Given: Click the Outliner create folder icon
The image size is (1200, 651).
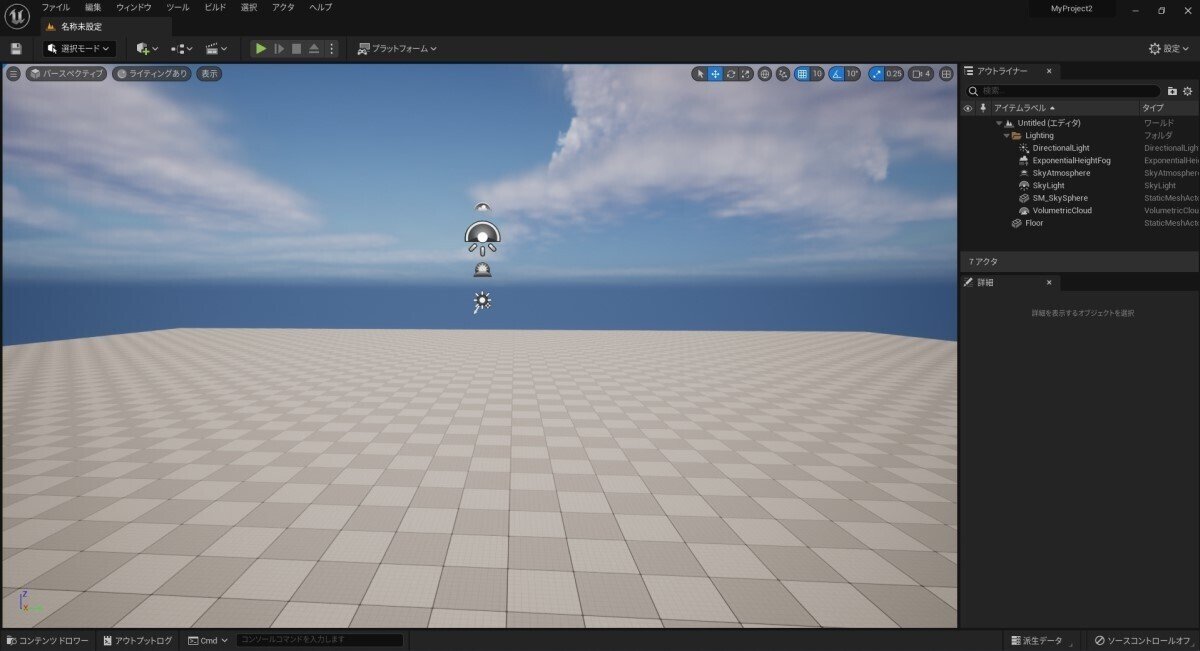Looking at the screenshot, I should click(x=1172, y=91).
